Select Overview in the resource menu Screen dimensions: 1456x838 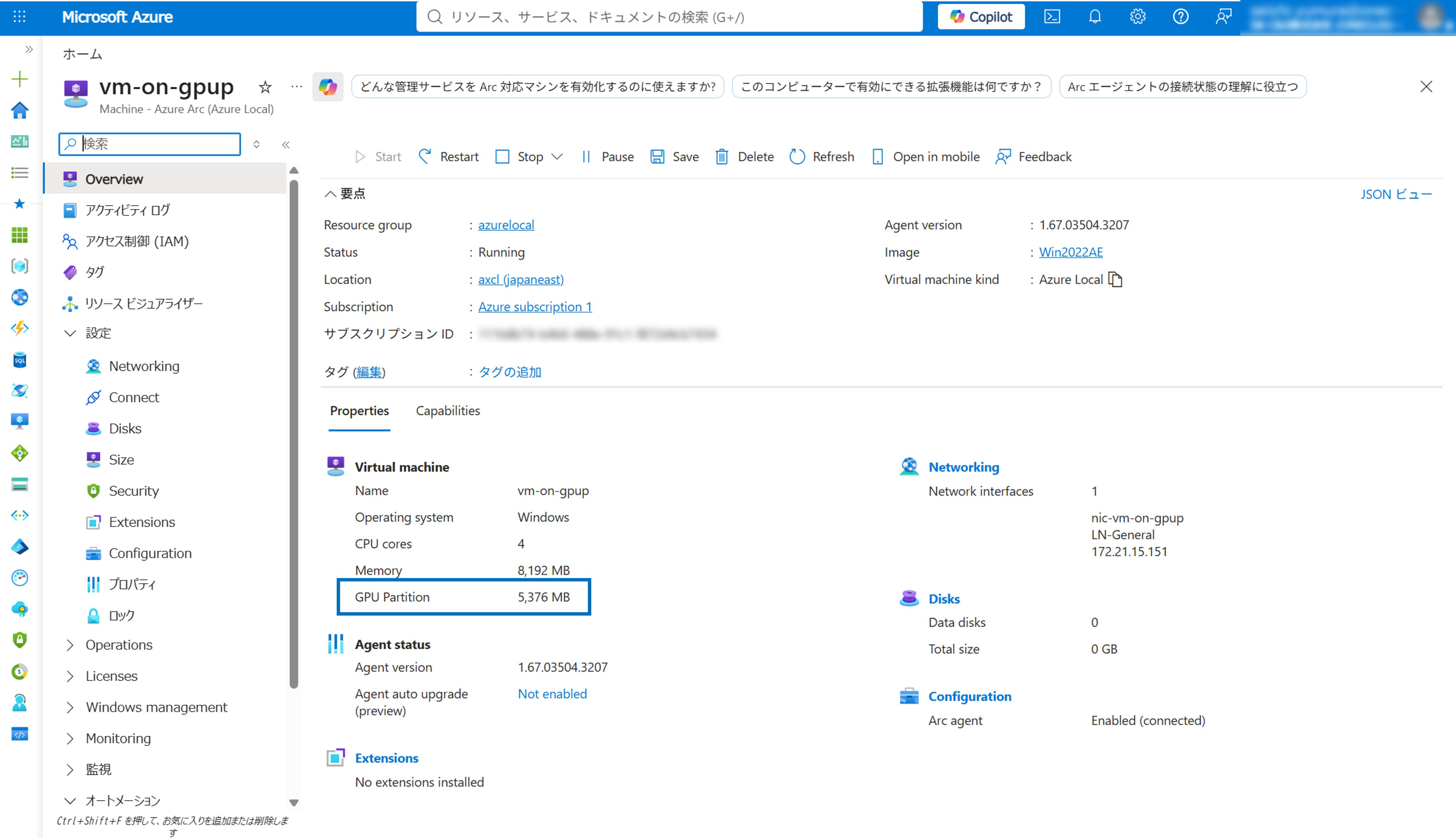[166, 179]
